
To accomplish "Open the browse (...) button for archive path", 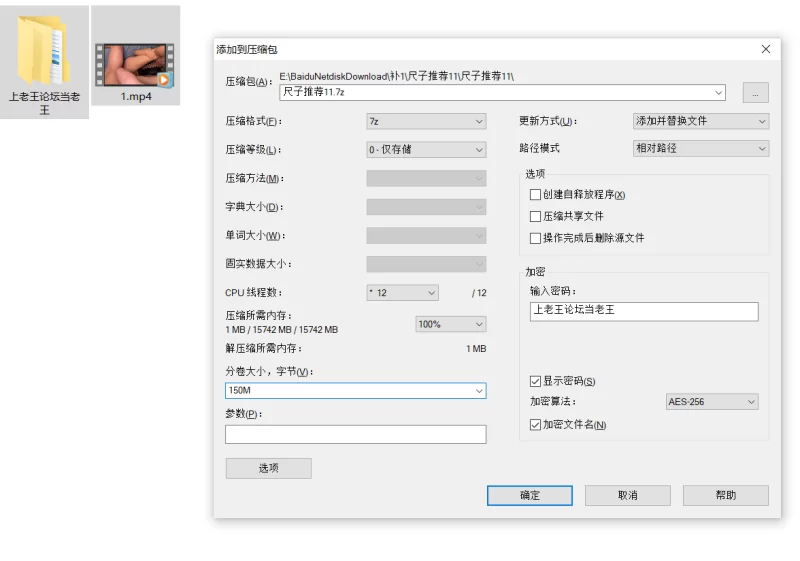I will [755, 93].
